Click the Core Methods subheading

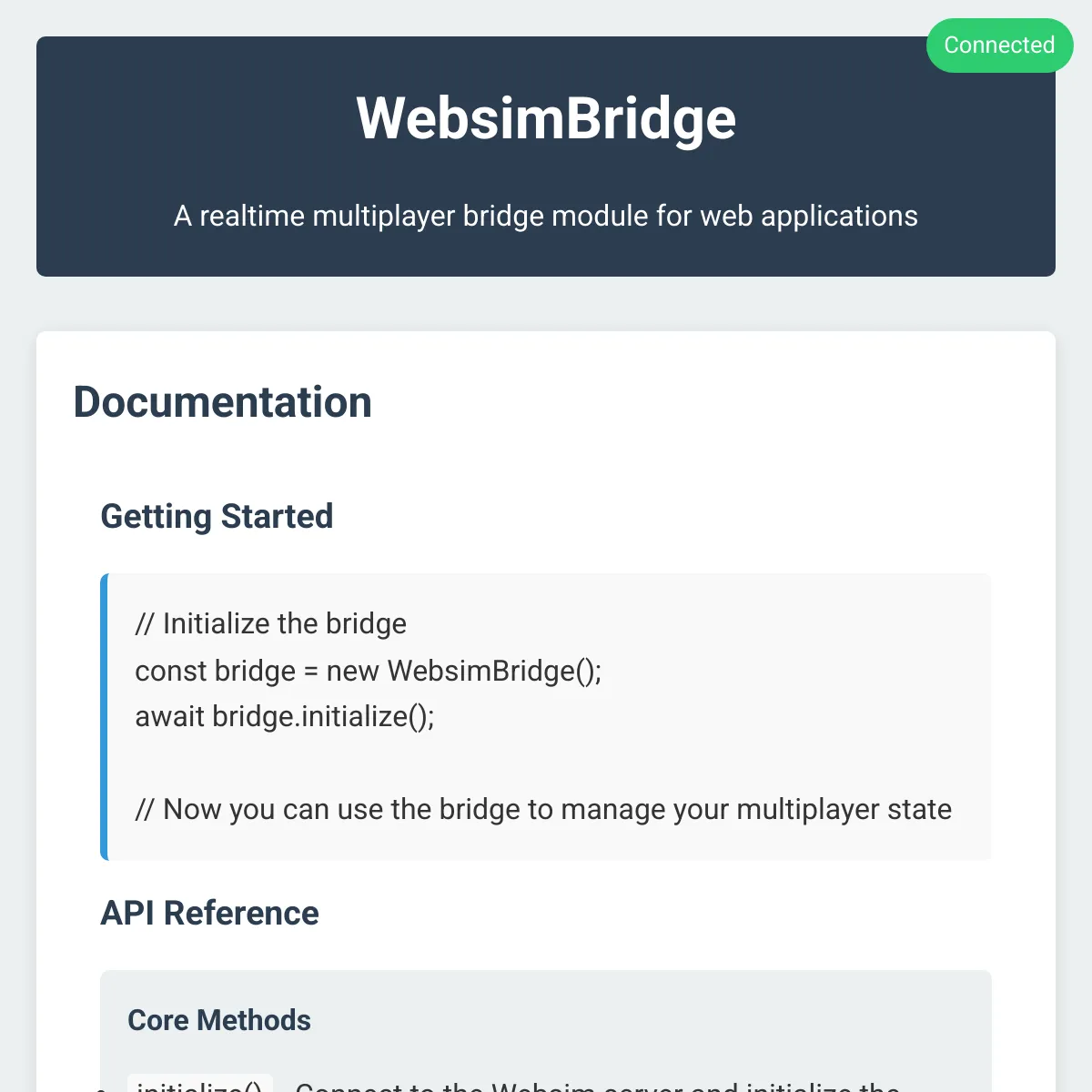219,1020
